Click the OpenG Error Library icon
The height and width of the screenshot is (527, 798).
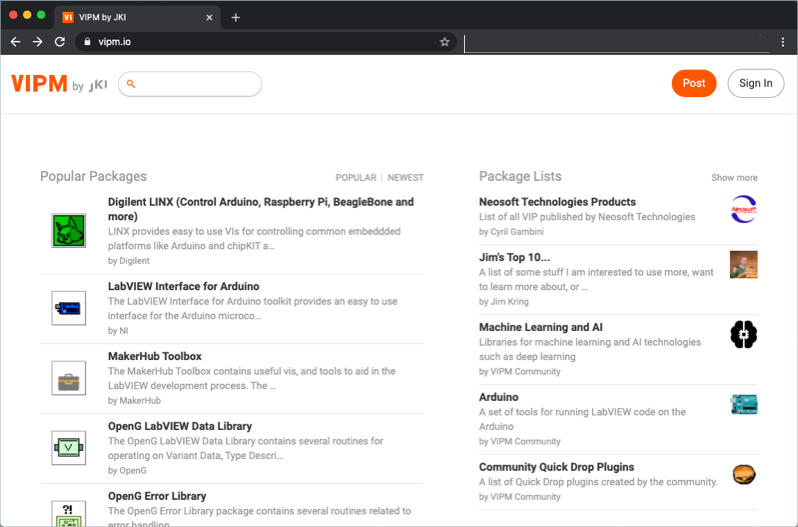pyautogui.click(x=69, y=513)
